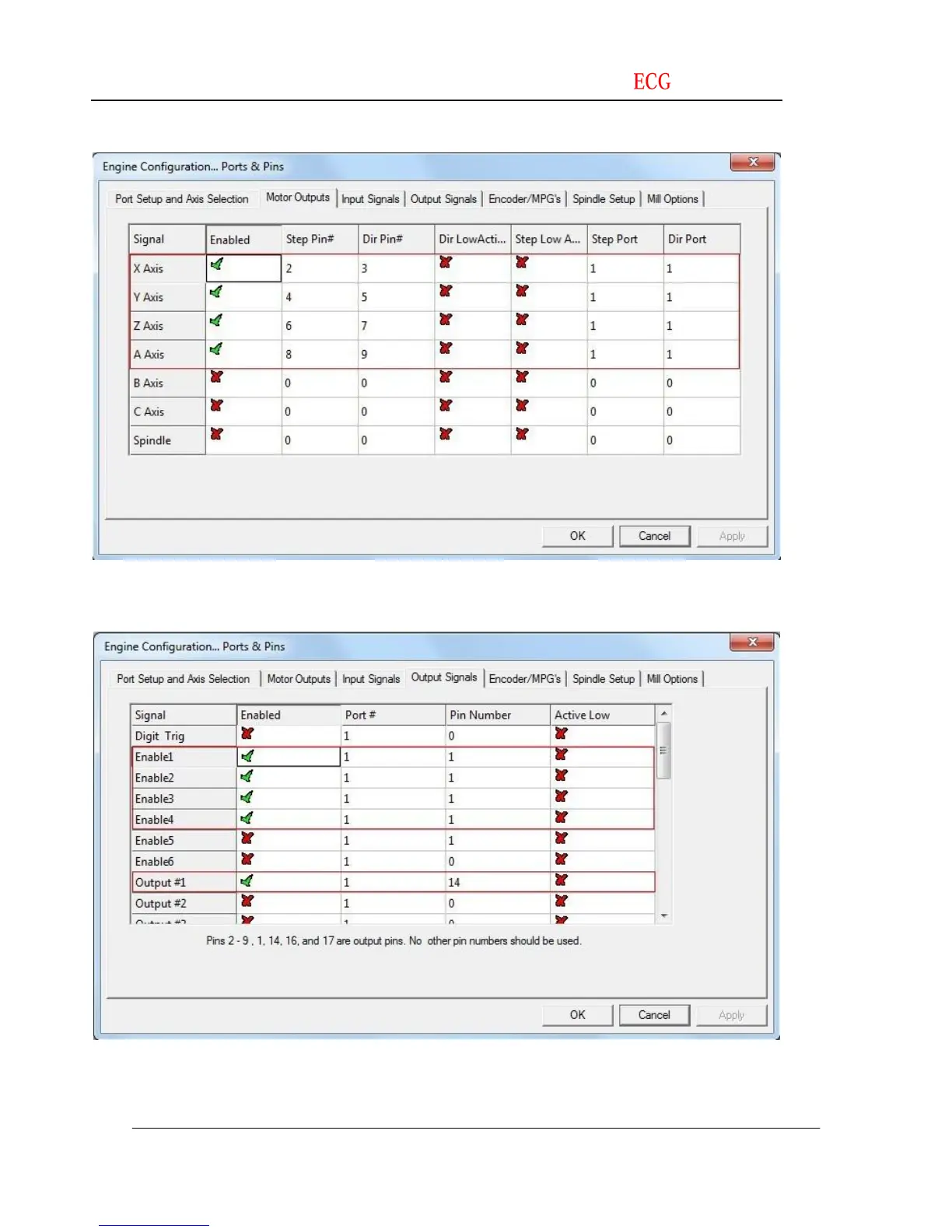The width and height of the screenshot is (952, 1232).
Task: Toggle X Axis Enabled checkmark in Motor Outputs
Action: point(216,264)
